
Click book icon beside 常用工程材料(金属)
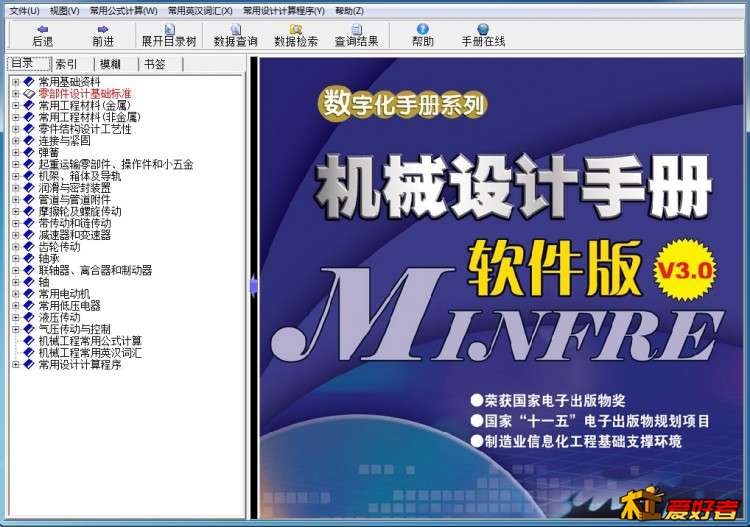point(29,105)
